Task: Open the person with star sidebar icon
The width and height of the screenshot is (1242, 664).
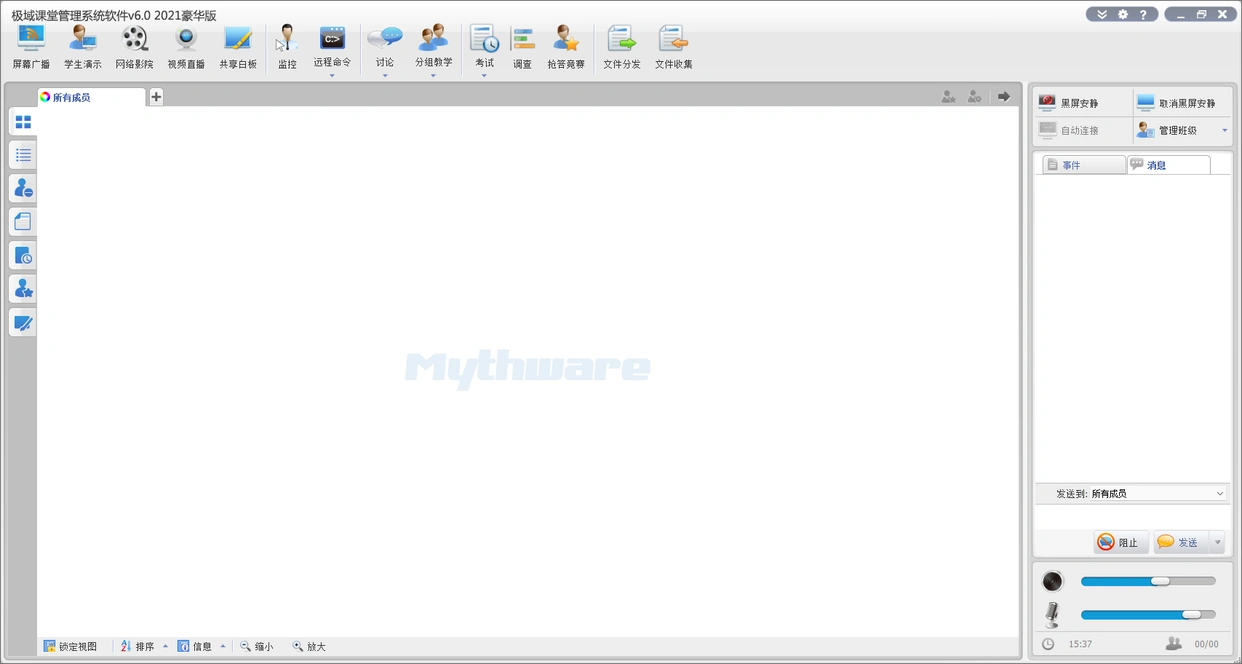Action: (x=23, y=289)
